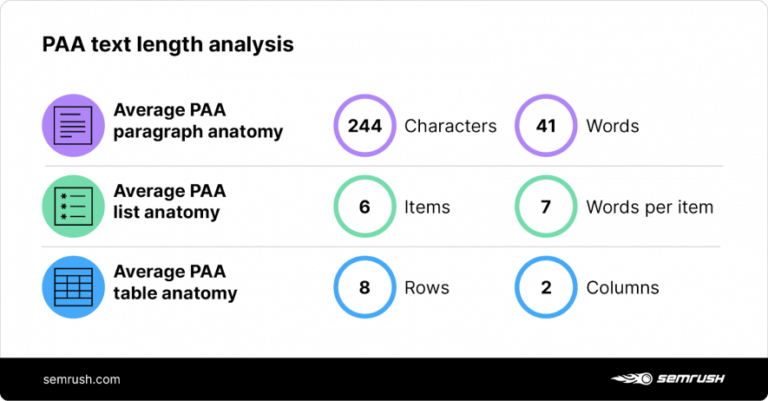Select the purple circle showing 244
The image size is (768, 401).
pos(365,125)
